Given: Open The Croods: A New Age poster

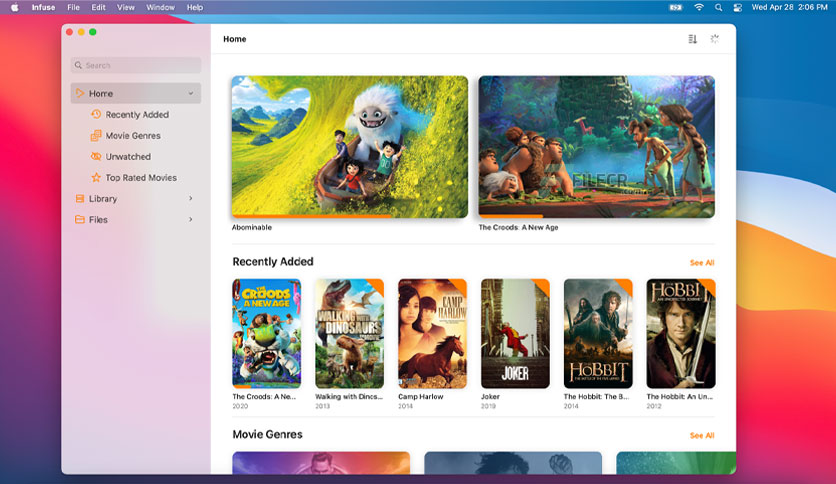Looking at the screenshot, I should (267, 334).
